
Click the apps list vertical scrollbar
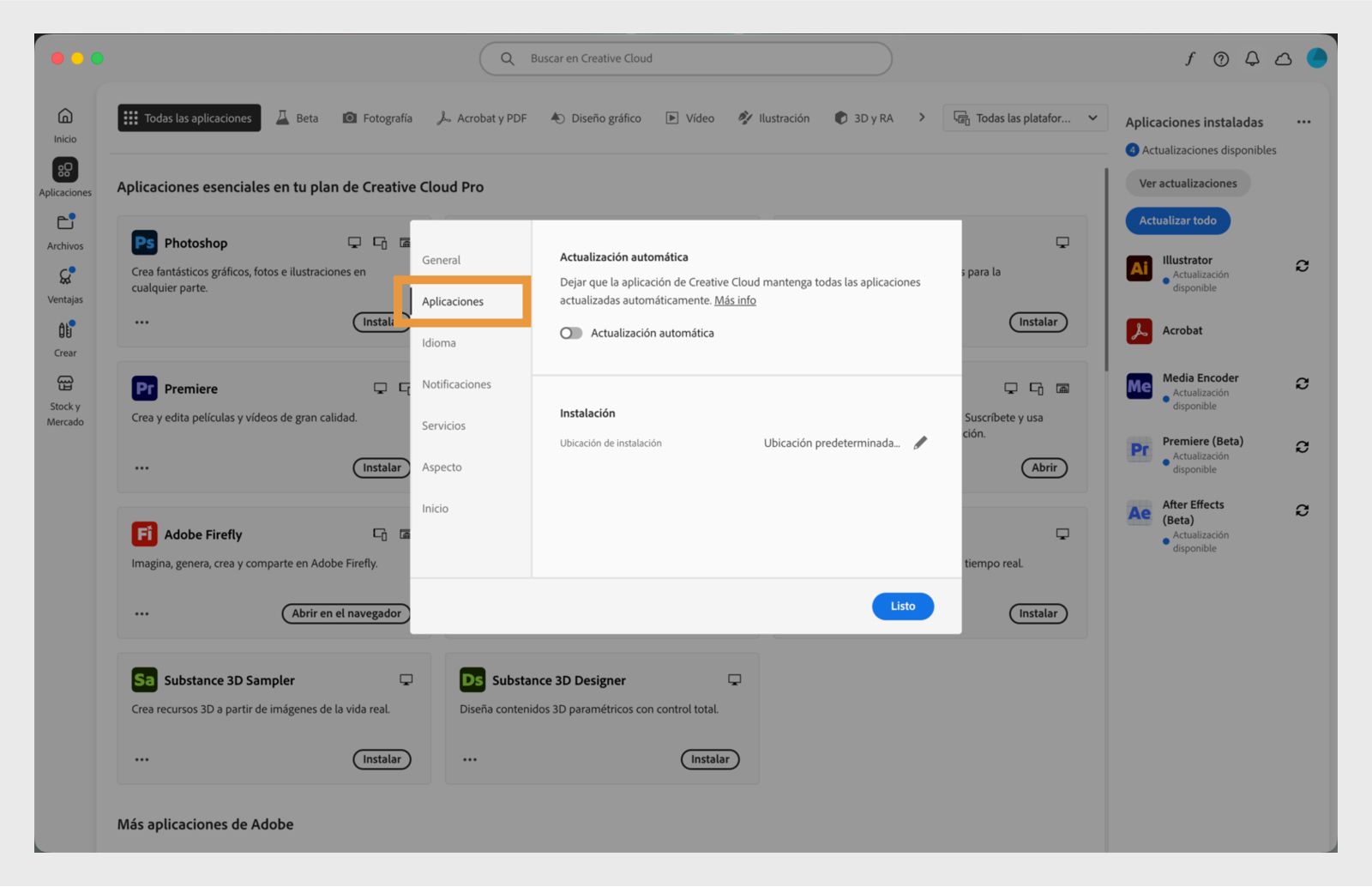pos(1106,269)
